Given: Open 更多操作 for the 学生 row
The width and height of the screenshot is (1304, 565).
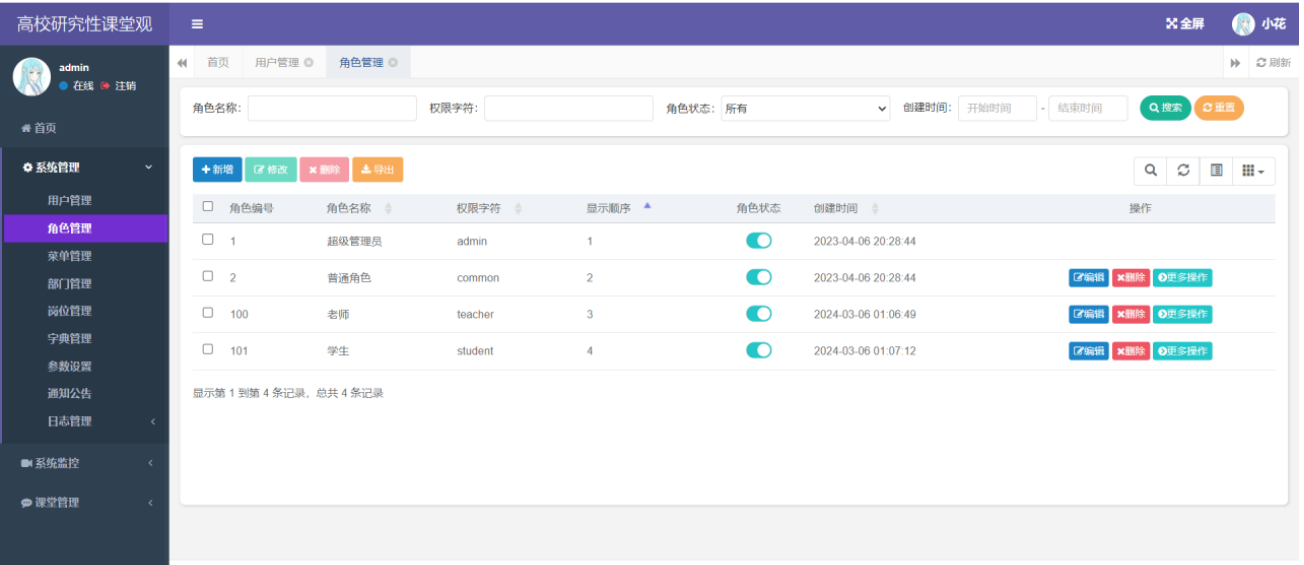Looking at the screenshot, I should click(1183, 351).
